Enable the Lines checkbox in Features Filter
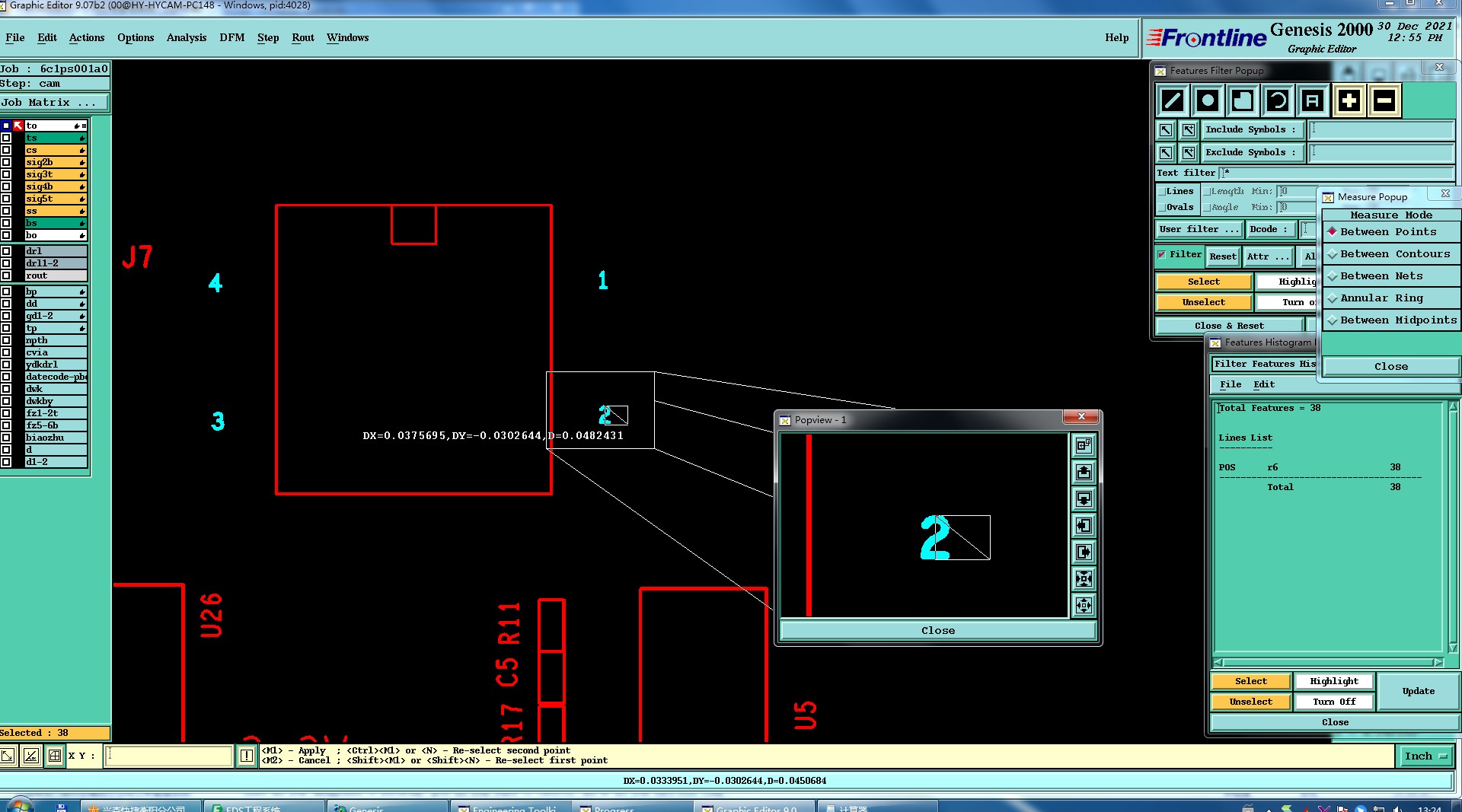 (x=1162, y=191)
